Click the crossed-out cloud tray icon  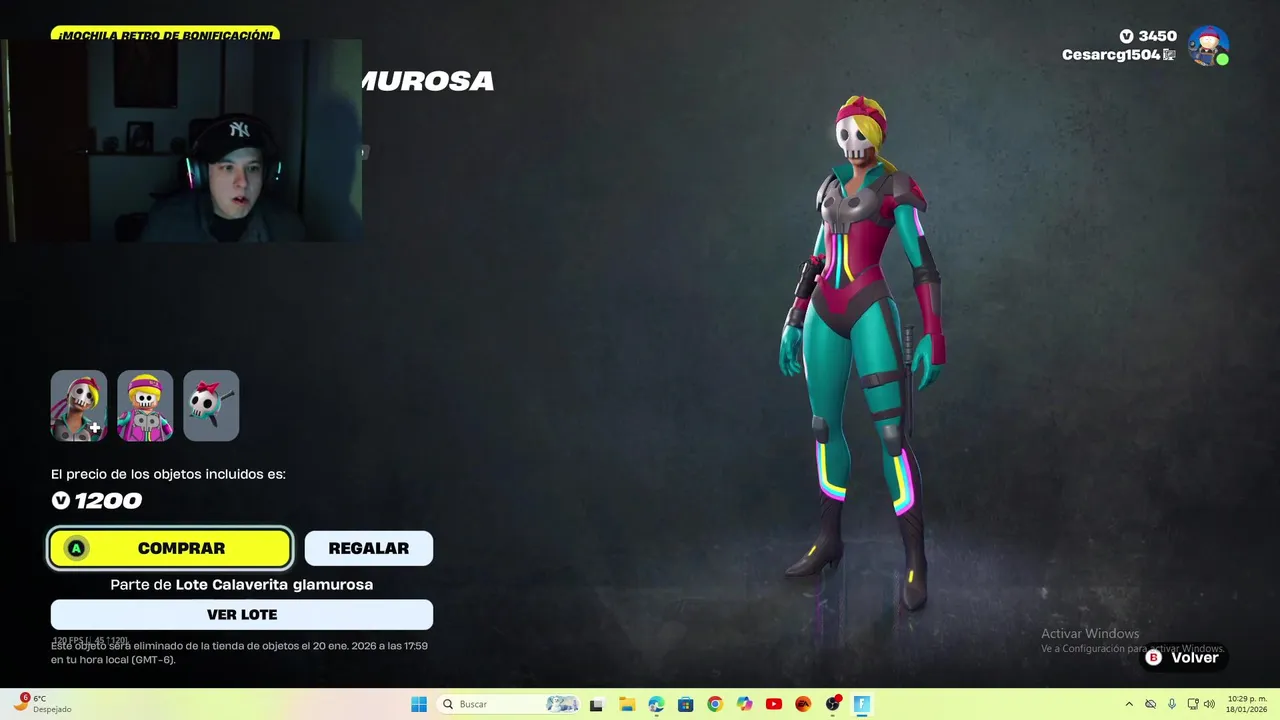pos(1150,704)
